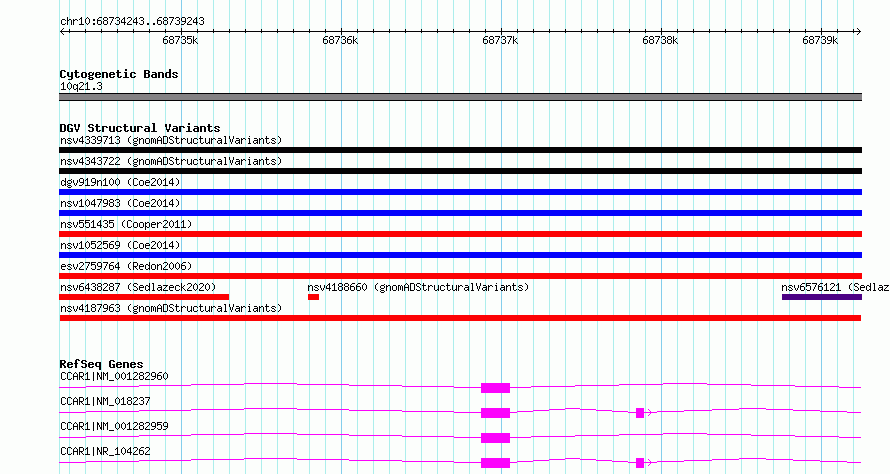
Task: Click the small exon of CCAR1|NM_018237
Action: point(640,413)
